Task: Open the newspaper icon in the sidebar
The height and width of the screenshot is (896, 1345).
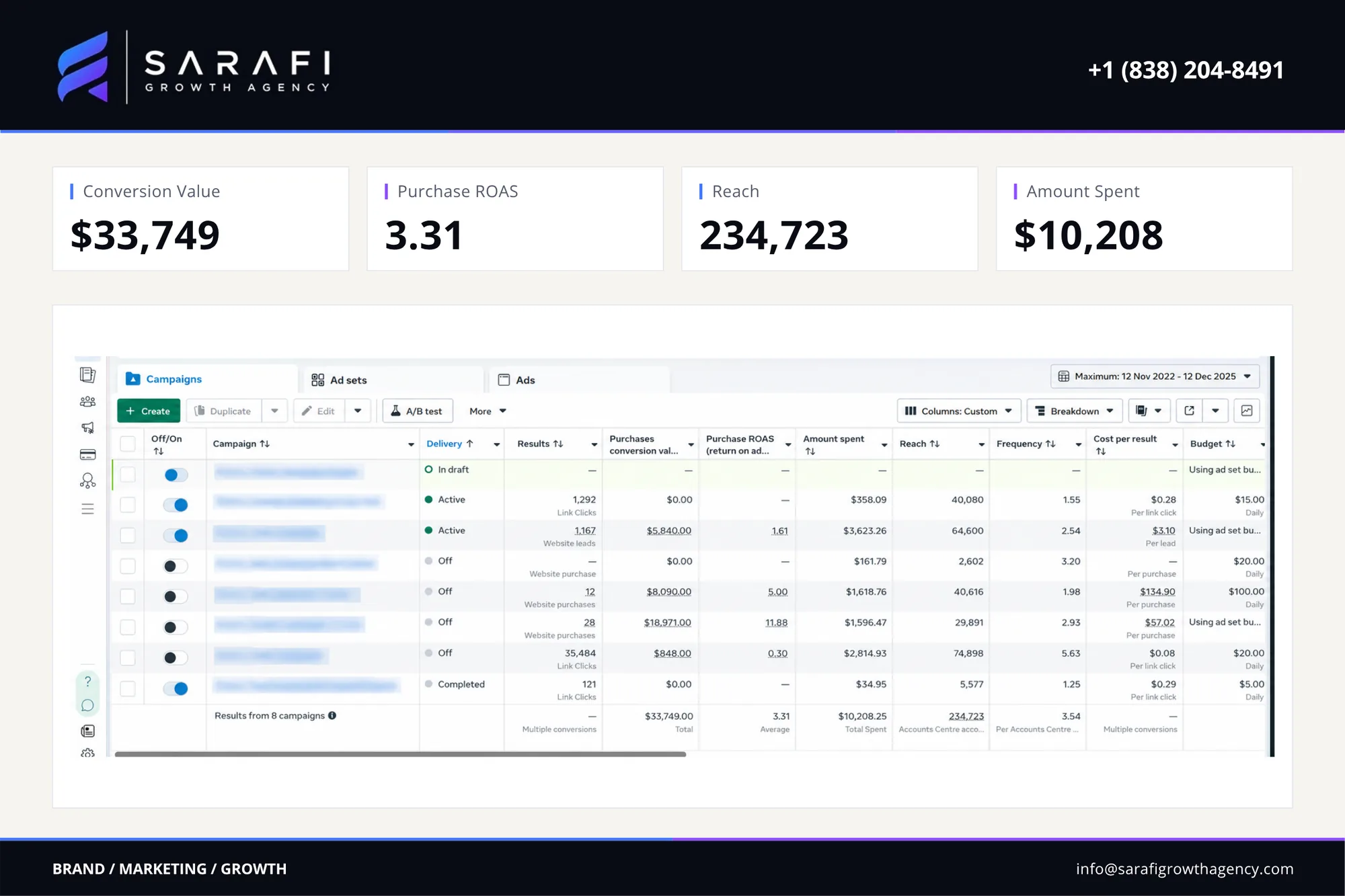Action: pos(87,731)
